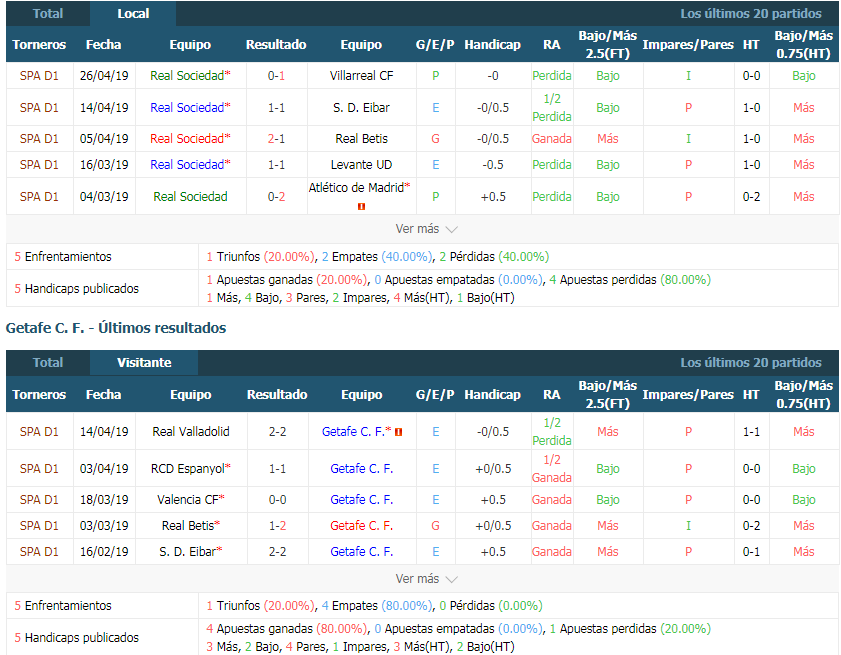The height and width of the screenshot is (655, 841).
Task: Open Real Betis in the Real Sociedad table
Action: [x=362, y=138]
